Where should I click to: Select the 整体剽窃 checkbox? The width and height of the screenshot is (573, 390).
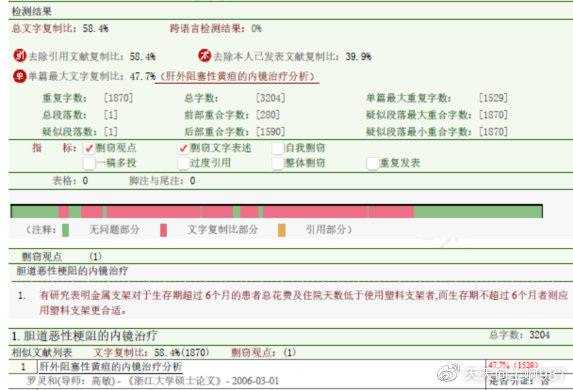[278, 163]
